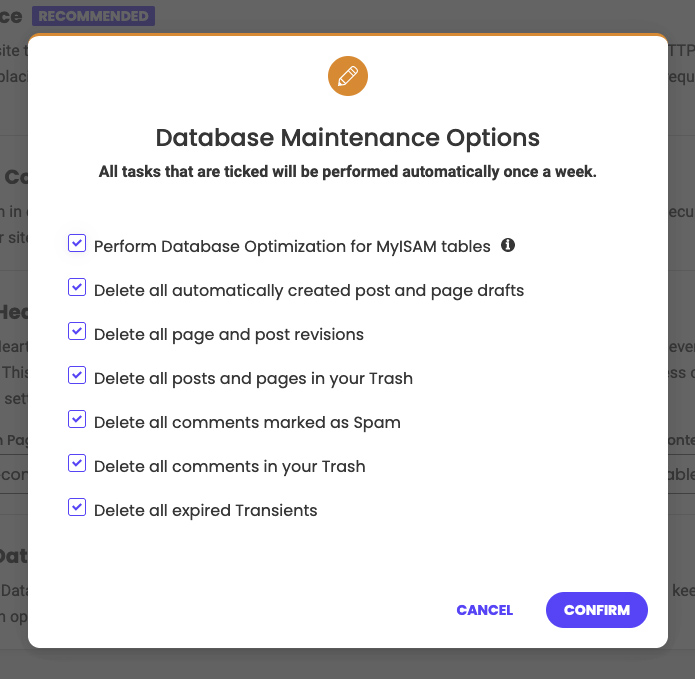Confirm the database maintenance options
Viewport: 695px width, 679px height.
(x=597, y=610)
